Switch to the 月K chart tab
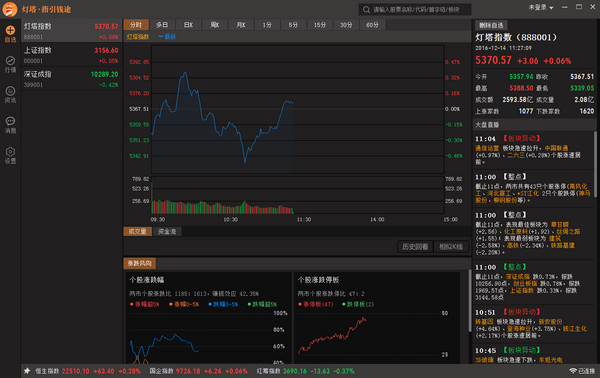Viewport: 600px width, 378px height. [x=241, y=25]
